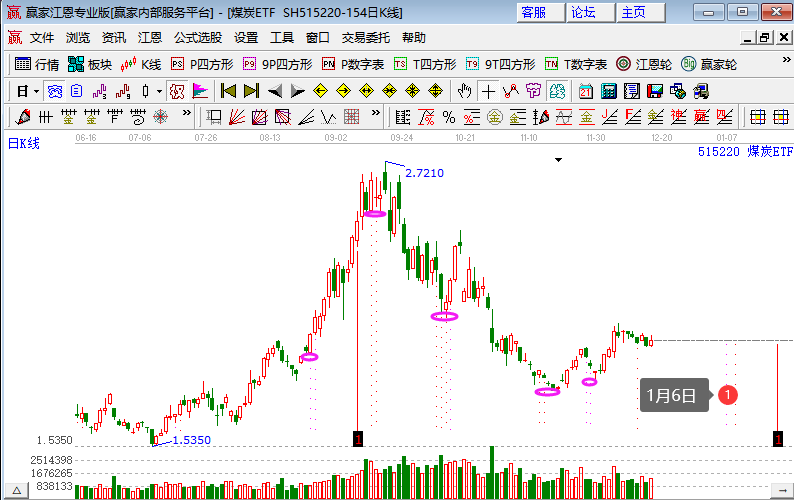This screenshot has height=500, width=794.
Task: Open the 9T四方形 tool
Action: [x=500, y=64]
